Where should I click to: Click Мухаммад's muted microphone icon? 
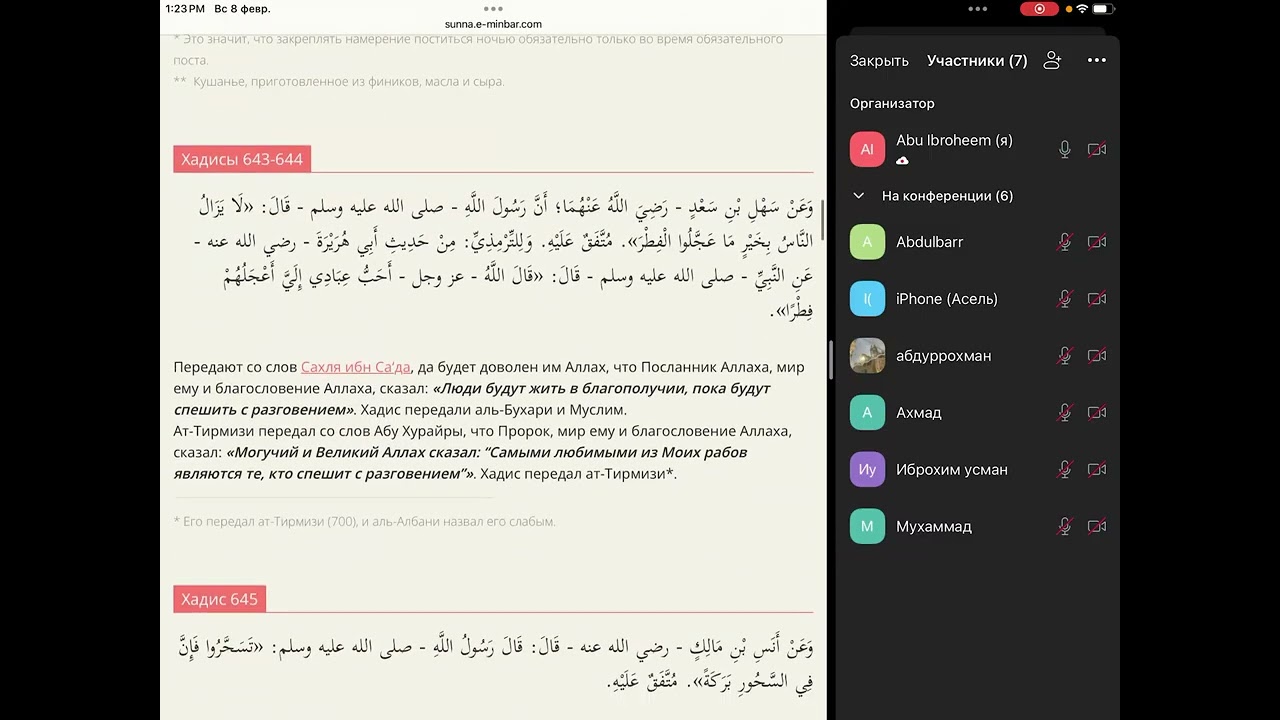click(1065, 527)
